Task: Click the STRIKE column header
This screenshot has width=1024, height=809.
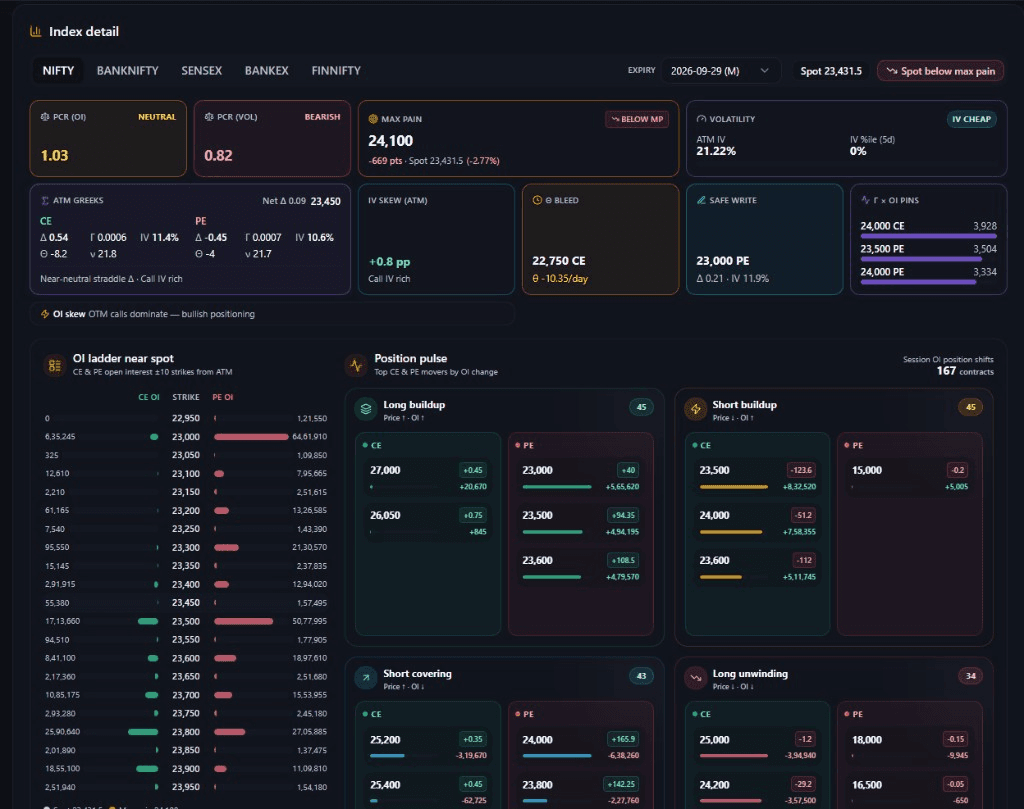Action: (185, 397)
